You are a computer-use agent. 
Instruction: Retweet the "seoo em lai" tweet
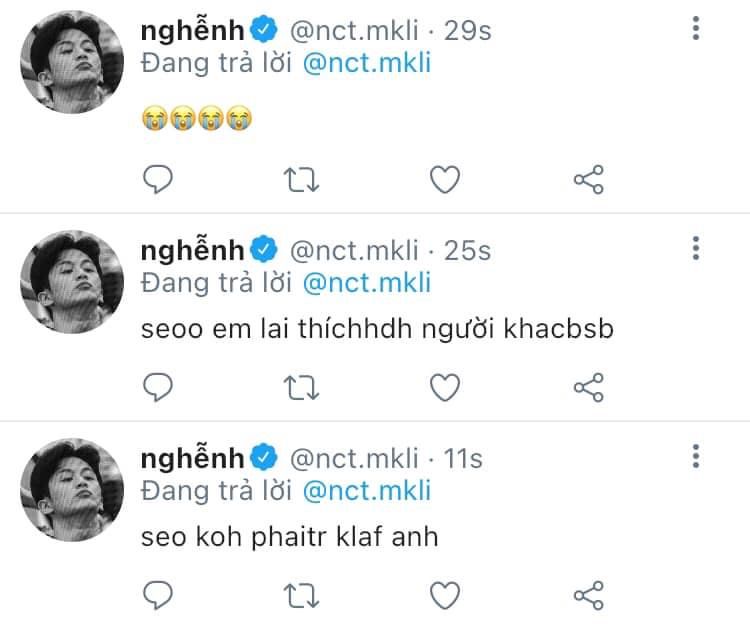pyautogui.click(x=301, y=387)
